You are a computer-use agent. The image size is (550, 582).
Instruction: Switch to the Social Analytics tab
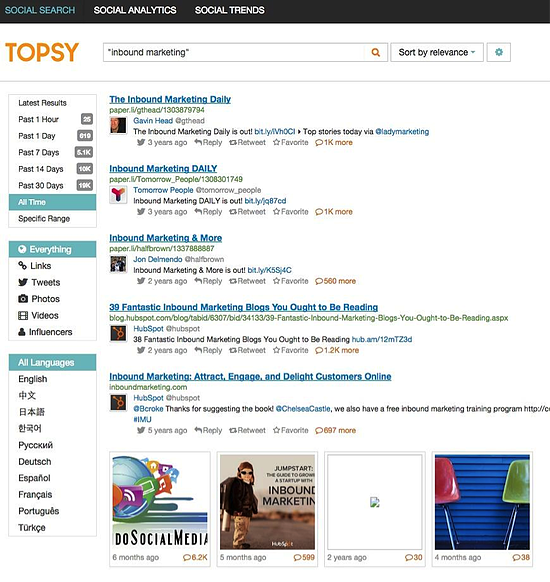tap(135, 10)
